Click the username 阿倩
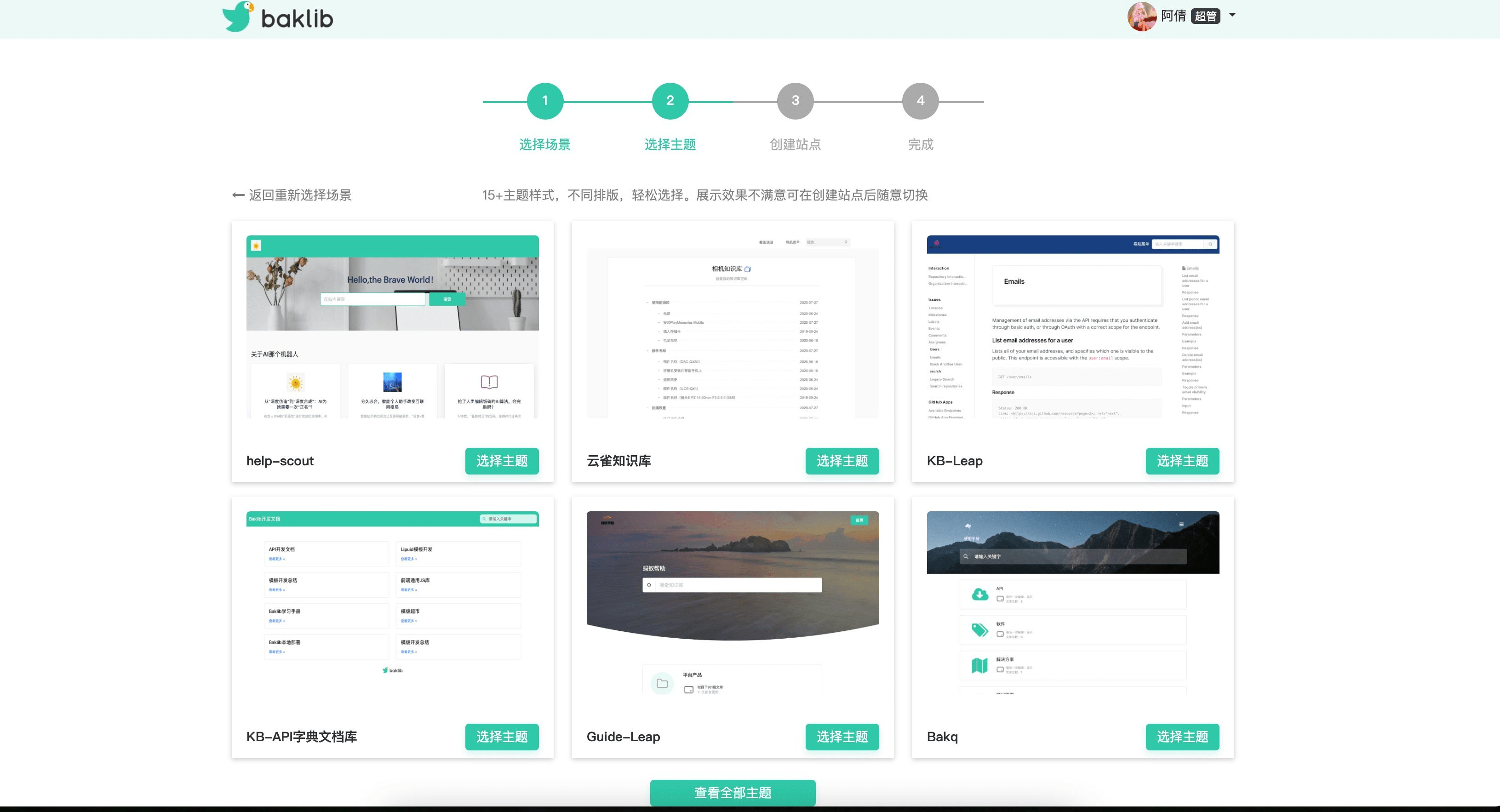 click(1174, 16)
